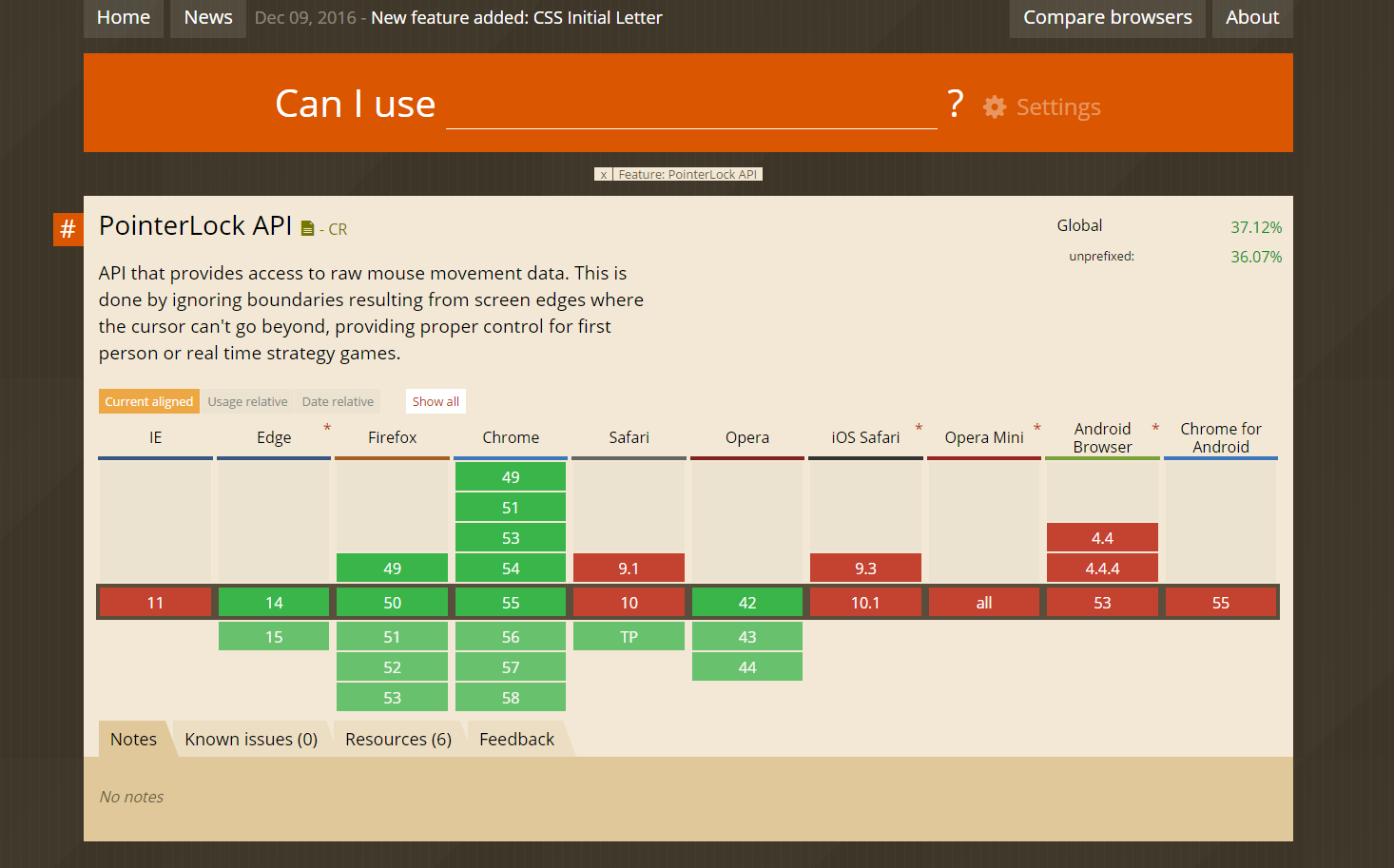Viewport: 1394px width, 868px height.
Task: Select the Android Browser 4.4.4 cell
Action: click(1102, 568)
